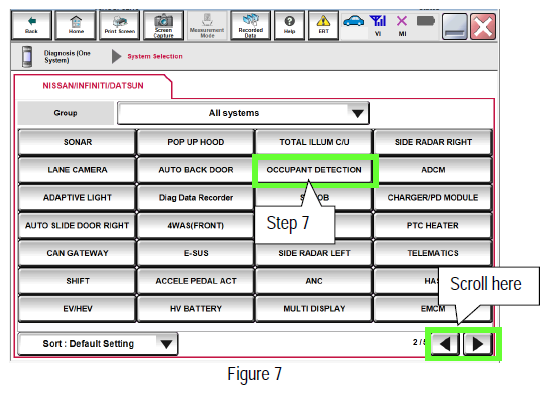Select the EV/HEV system
This screenshot has height=394, width=549.
(77, 309)
